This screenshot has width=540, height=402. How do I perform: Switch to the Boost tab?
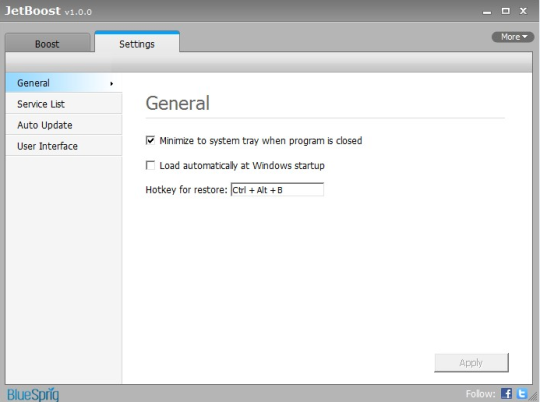coord(48,43)
